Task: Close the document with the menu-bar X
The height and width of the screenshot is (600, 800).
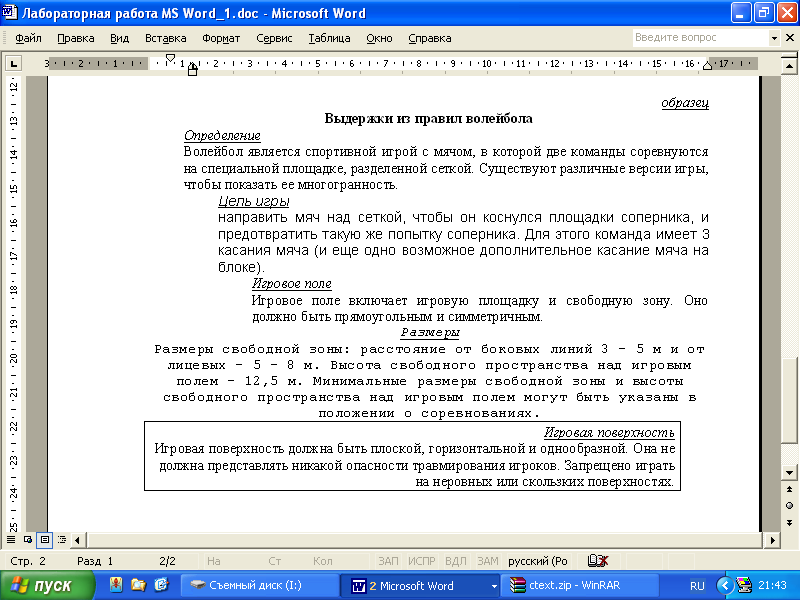Action: [790, 38]
